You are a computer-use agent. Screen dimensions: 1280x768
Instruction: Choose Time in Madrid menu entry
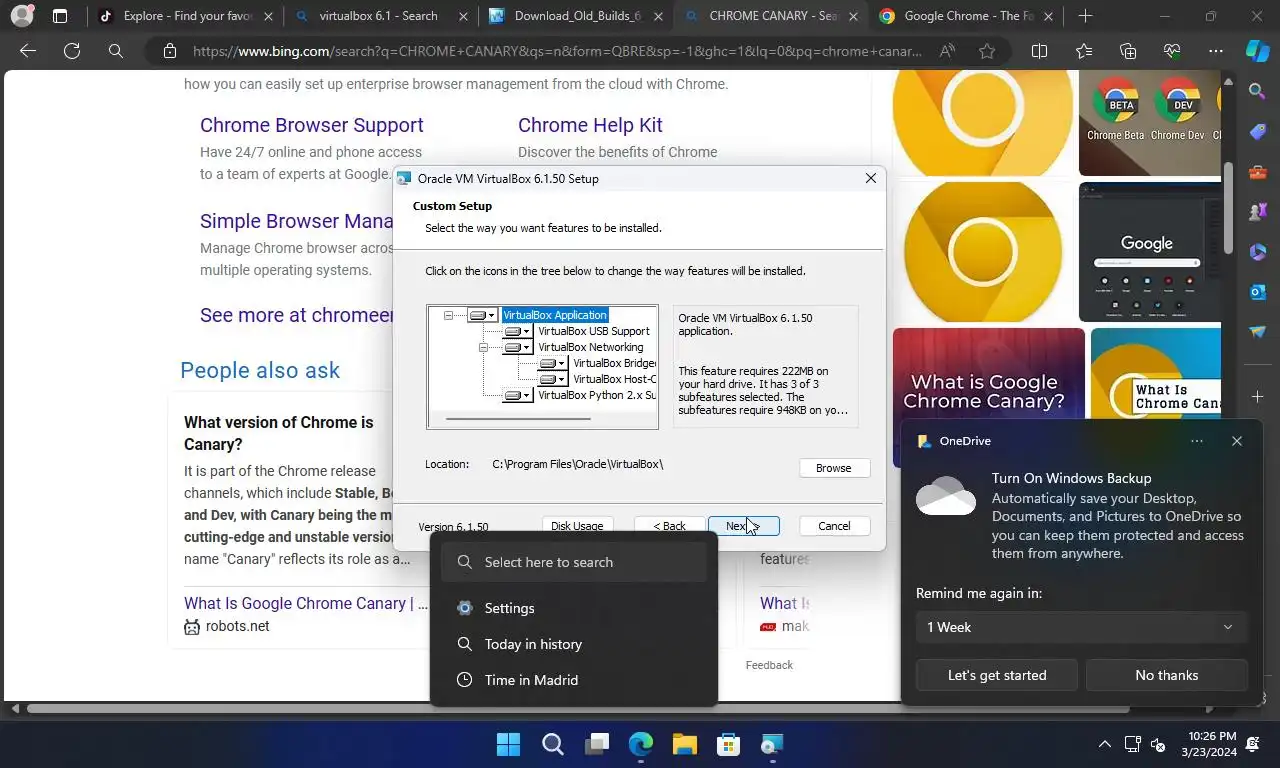click(574, 680)
